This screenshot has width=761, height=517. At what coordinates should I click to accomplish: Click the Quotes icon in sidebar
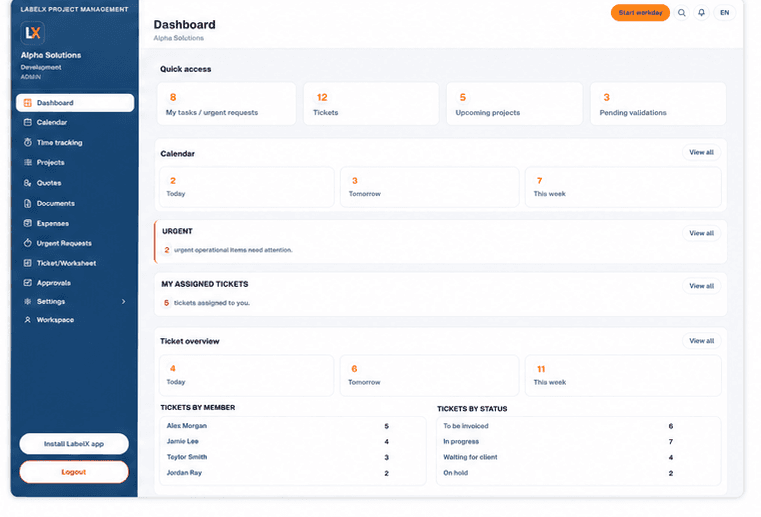pyautogui.click(x=28, y=183)
